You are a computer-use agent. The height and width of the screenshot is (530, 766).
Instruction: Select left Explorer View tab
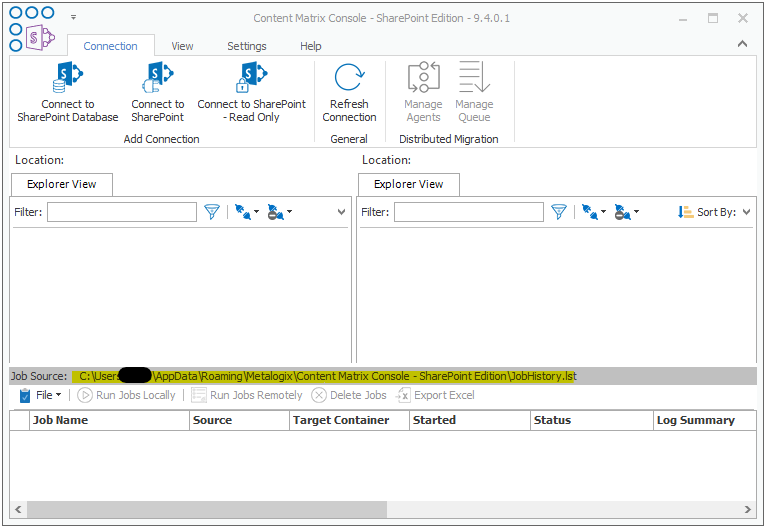[x=62, y=184]
